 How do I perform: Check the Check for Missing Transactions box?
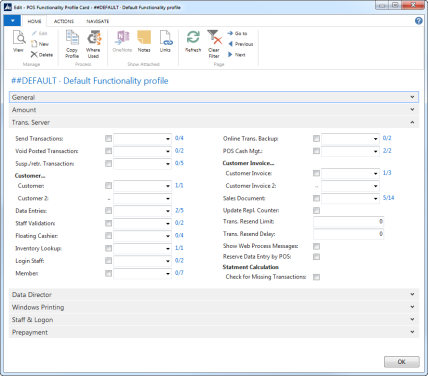316,277
